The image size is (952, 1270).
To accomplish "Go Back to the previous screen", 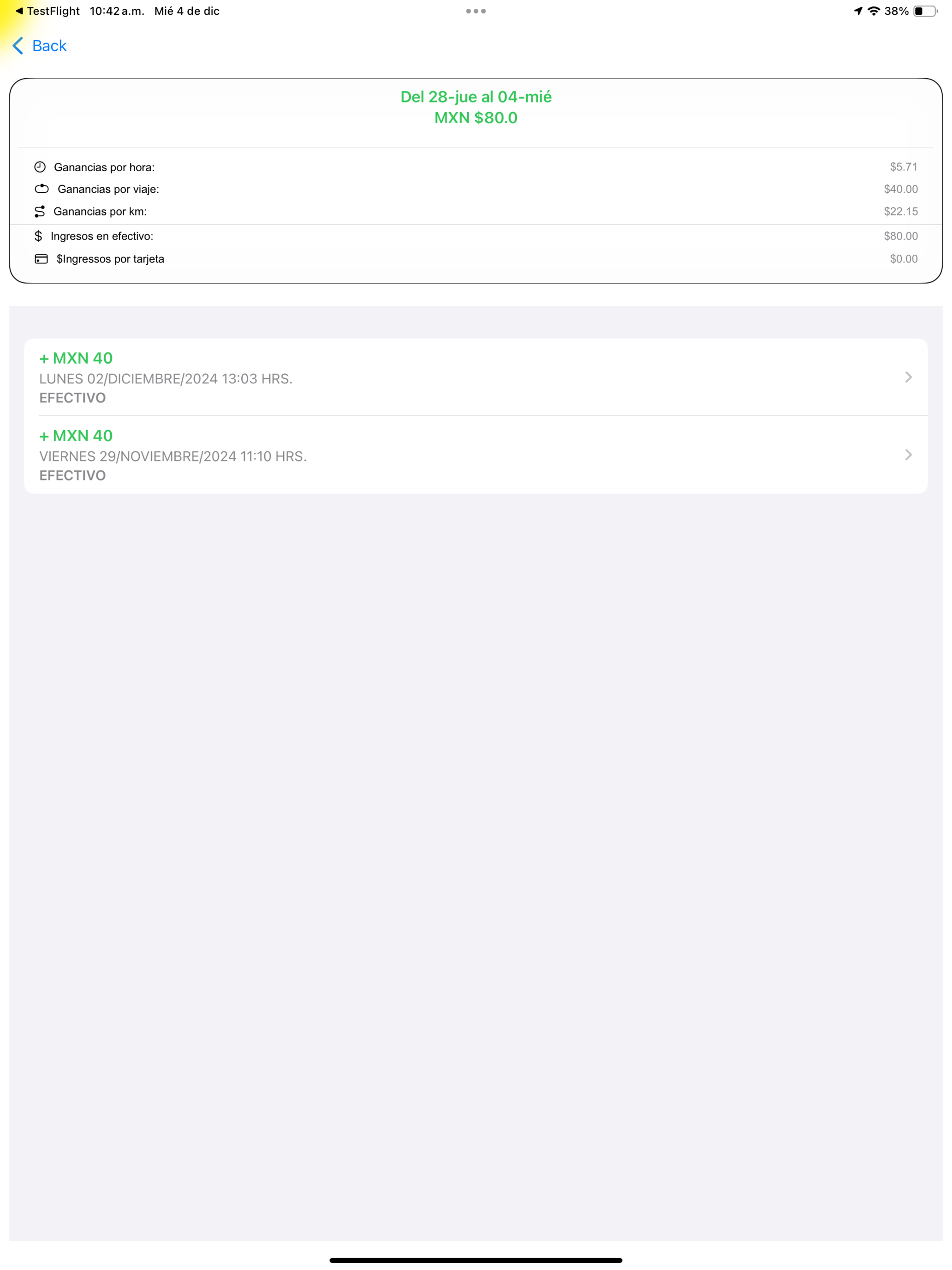I will (40, 46).
